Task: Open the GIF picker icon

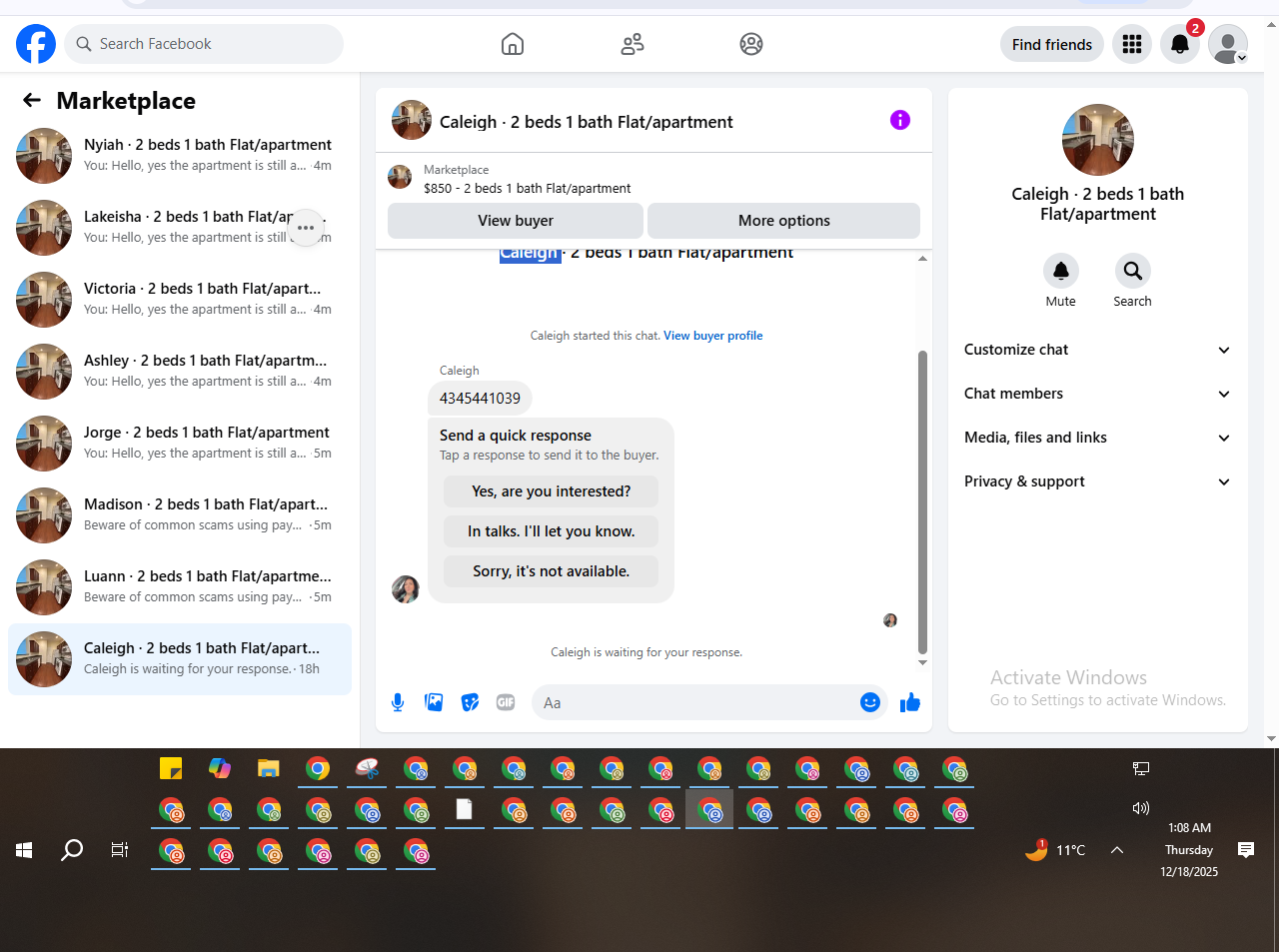Action: point(506,702)
